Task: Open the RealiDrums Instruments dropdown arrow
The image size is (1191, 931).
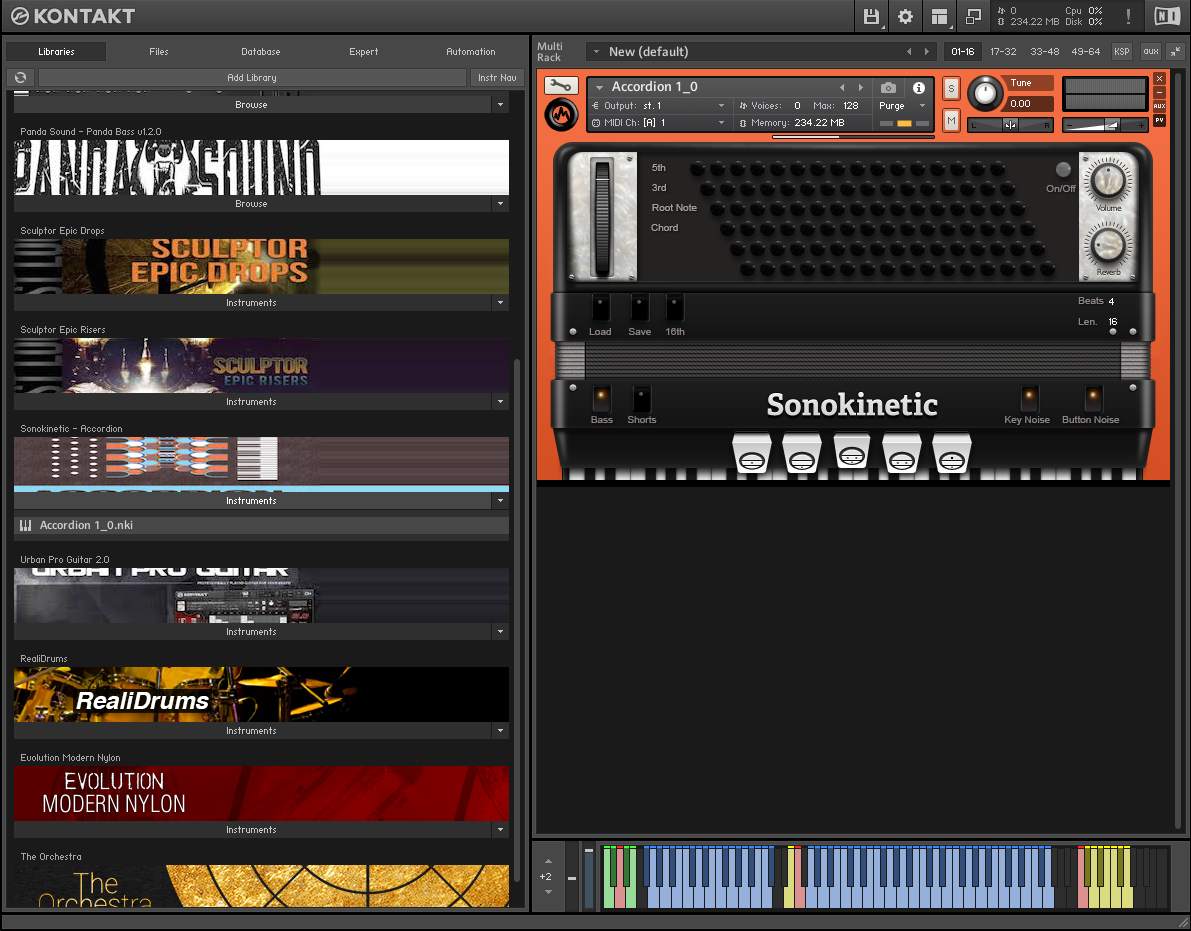Action: 500,731
